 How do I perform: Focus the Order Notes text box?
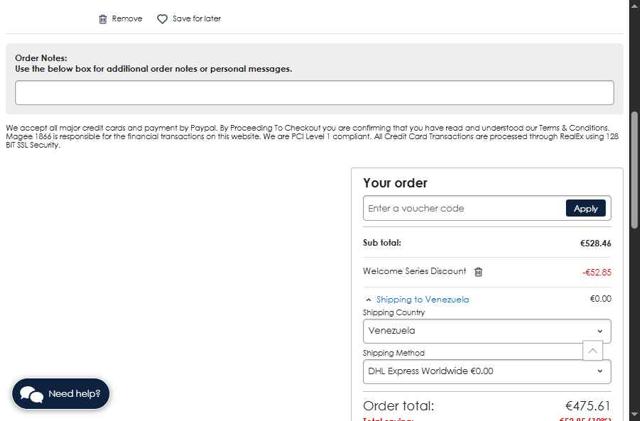pos(314,92)
